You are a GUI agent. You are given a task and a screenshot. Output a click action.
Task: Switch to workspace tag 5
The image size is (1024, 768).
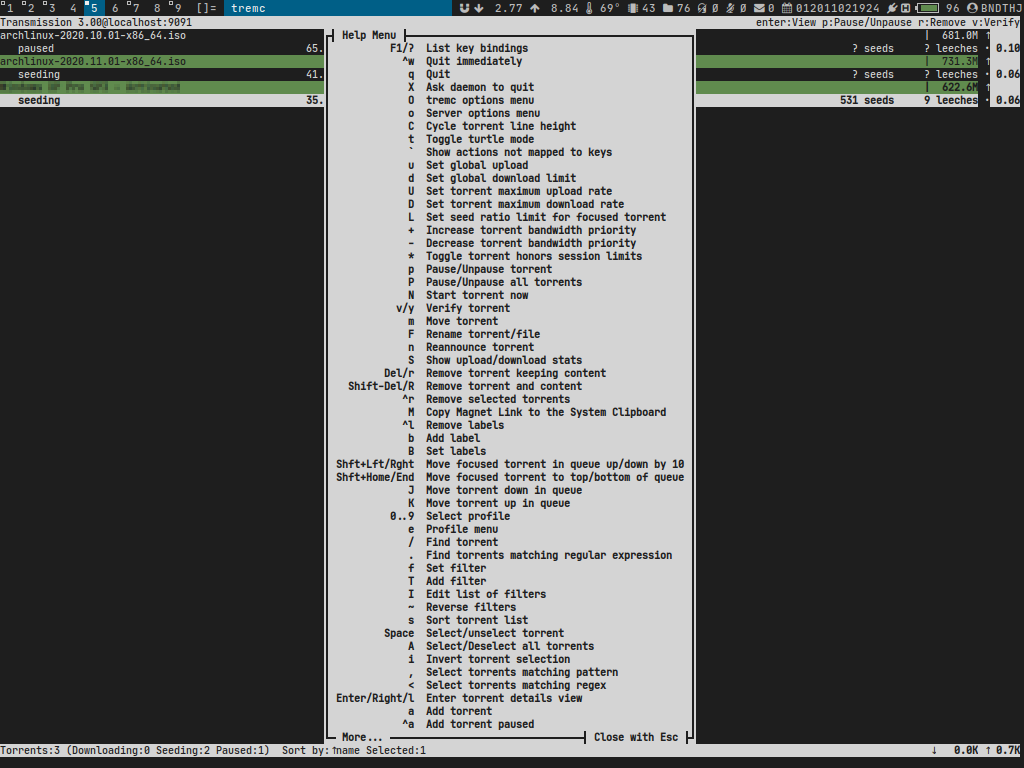click(92, 8)
